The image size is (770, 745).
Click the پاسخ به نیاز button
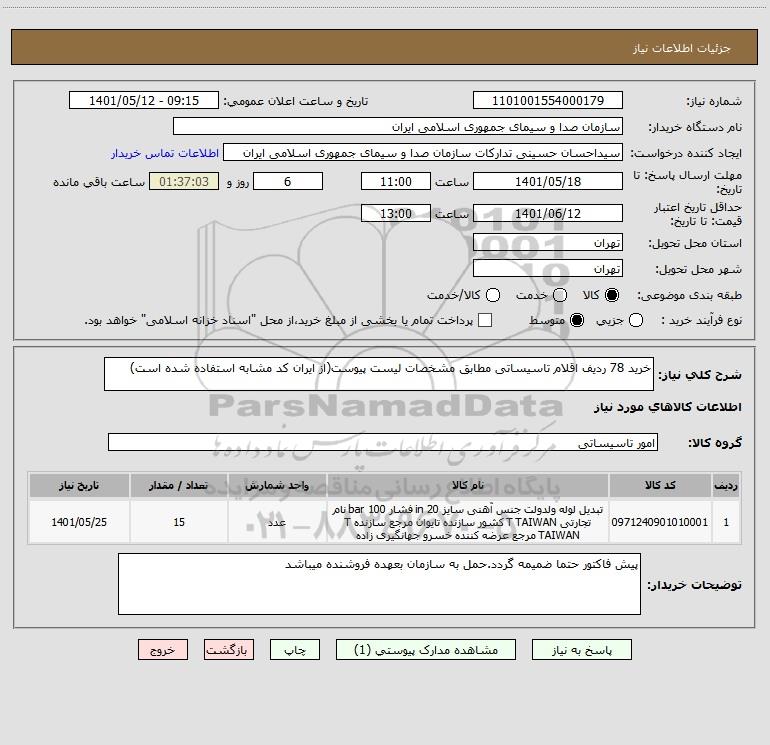[582, 650]
